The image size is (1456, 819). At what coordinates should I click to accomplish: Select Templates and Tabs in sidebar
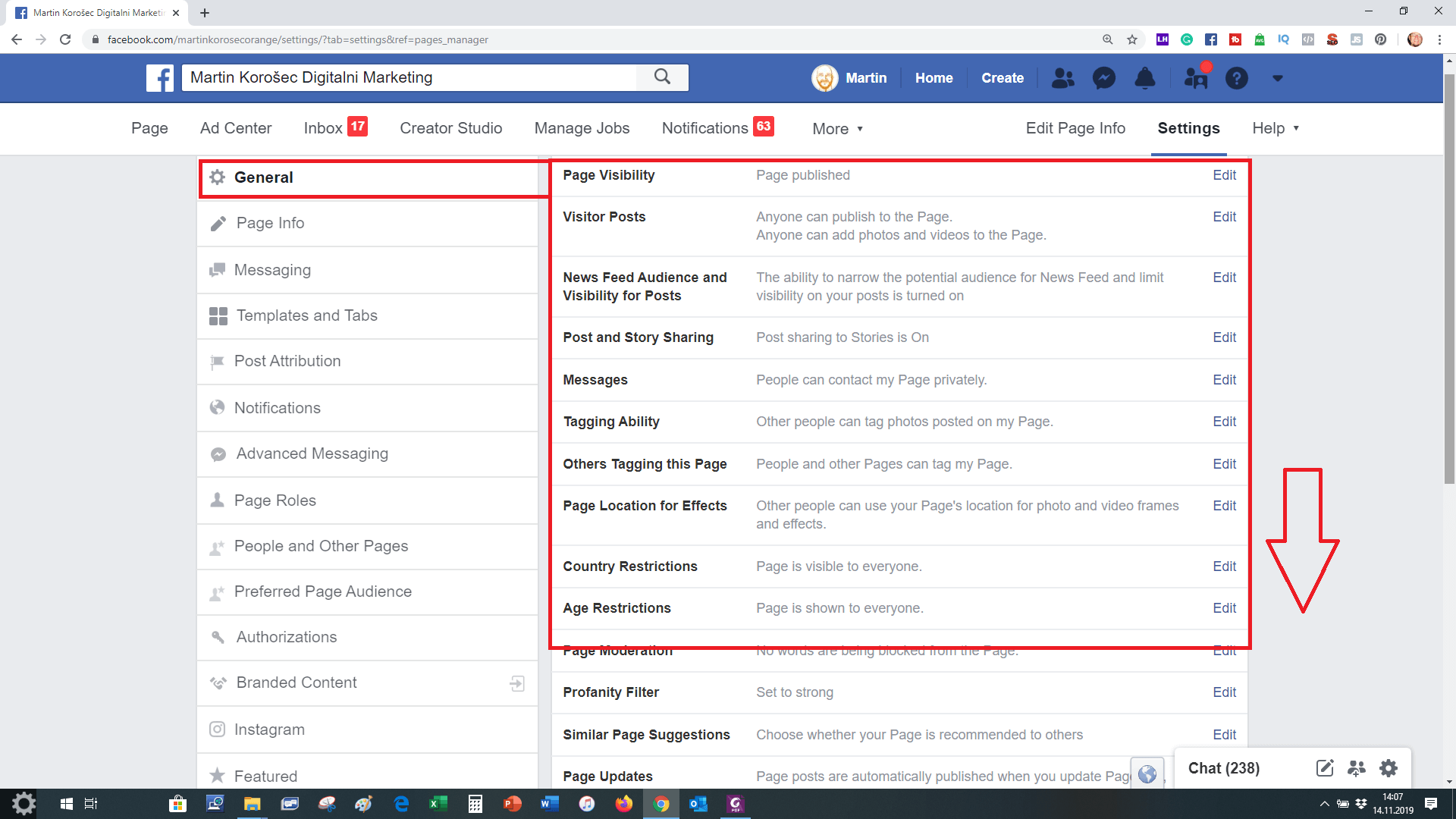pyautogui.click(x=306, y=315)
